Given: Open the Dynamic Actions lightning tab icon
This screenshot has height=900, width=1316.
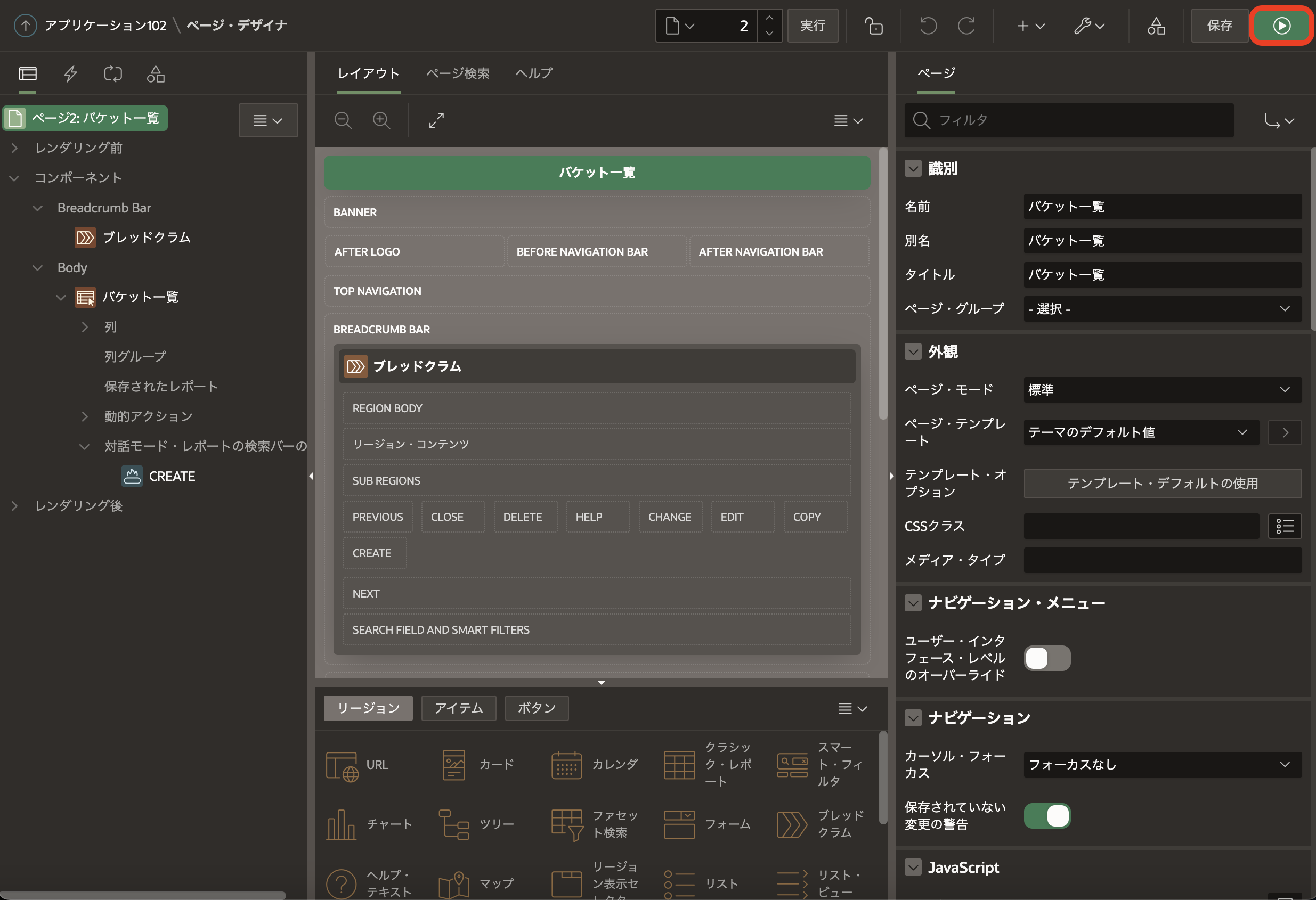Looking at the screenshot, I should [x=70, y=73].
